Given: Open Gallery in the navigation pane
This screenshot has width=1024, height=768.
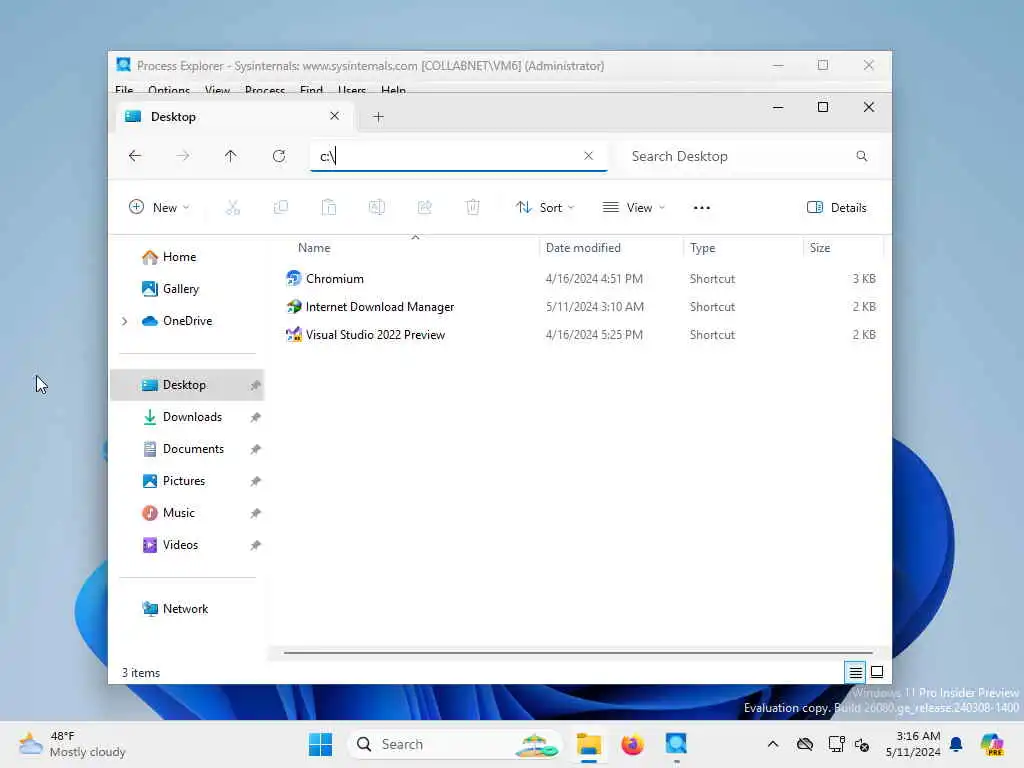Looking at the screenshot, I should [x=180, y=289].
